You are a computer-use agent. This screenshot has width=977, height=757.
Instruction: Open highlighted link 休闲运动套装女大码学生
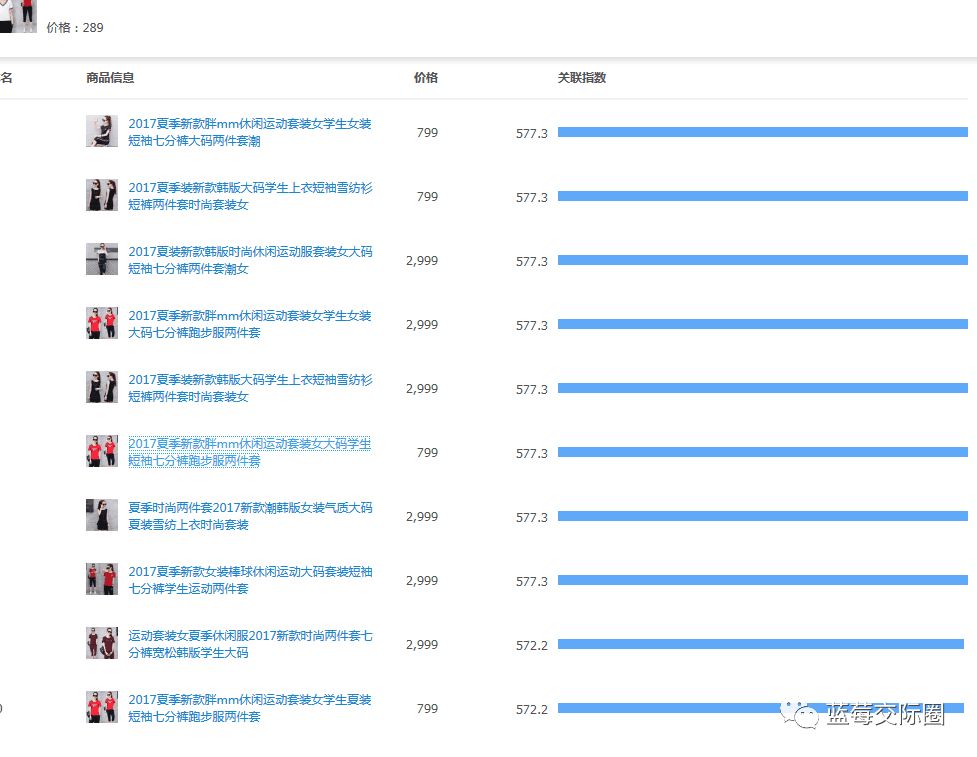click(x=249, y=452)
